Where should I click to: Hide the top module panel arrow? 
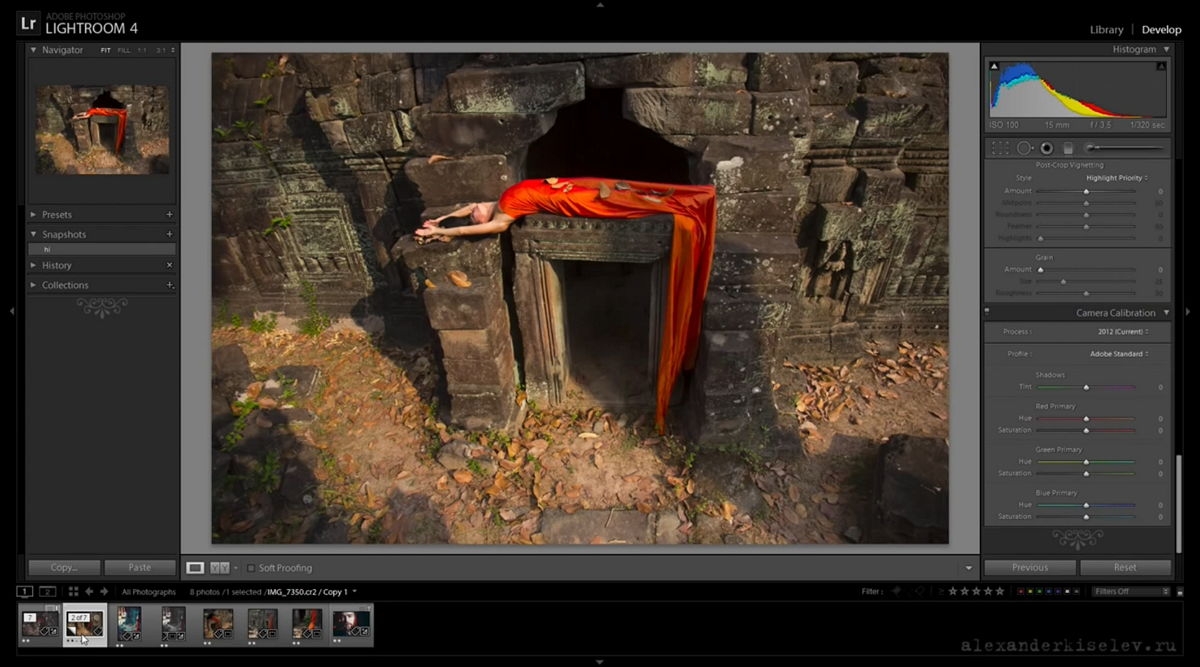(600, 5)
